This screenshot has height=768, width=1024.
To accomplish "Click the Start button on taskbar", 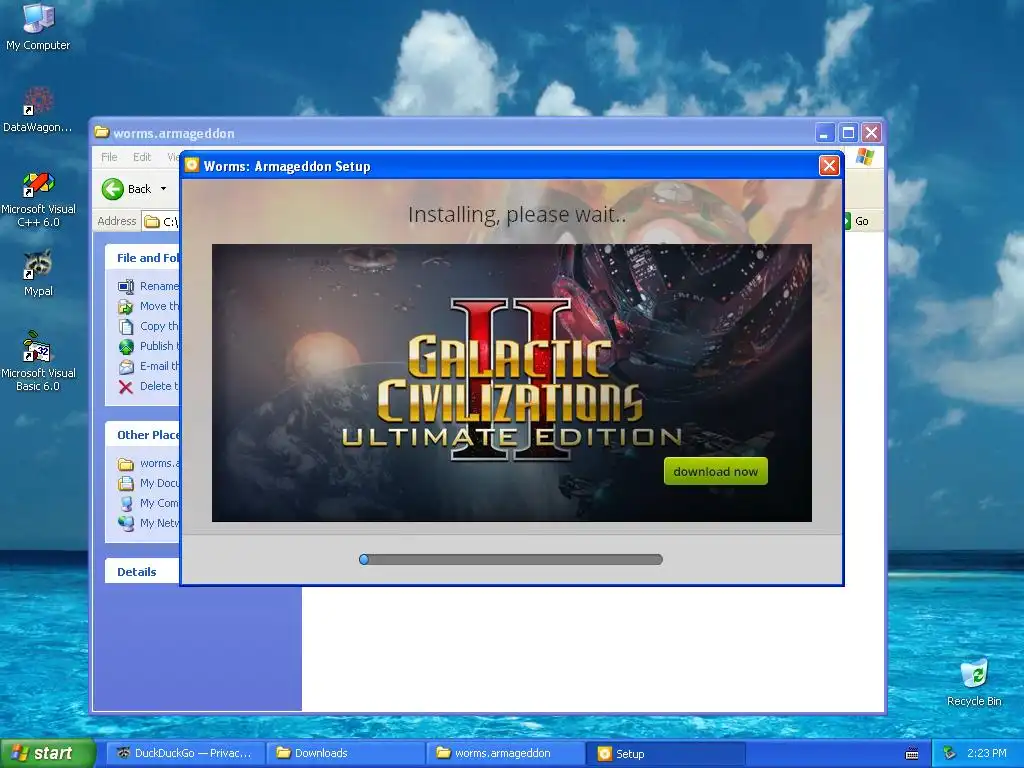I will click(47, 754).
